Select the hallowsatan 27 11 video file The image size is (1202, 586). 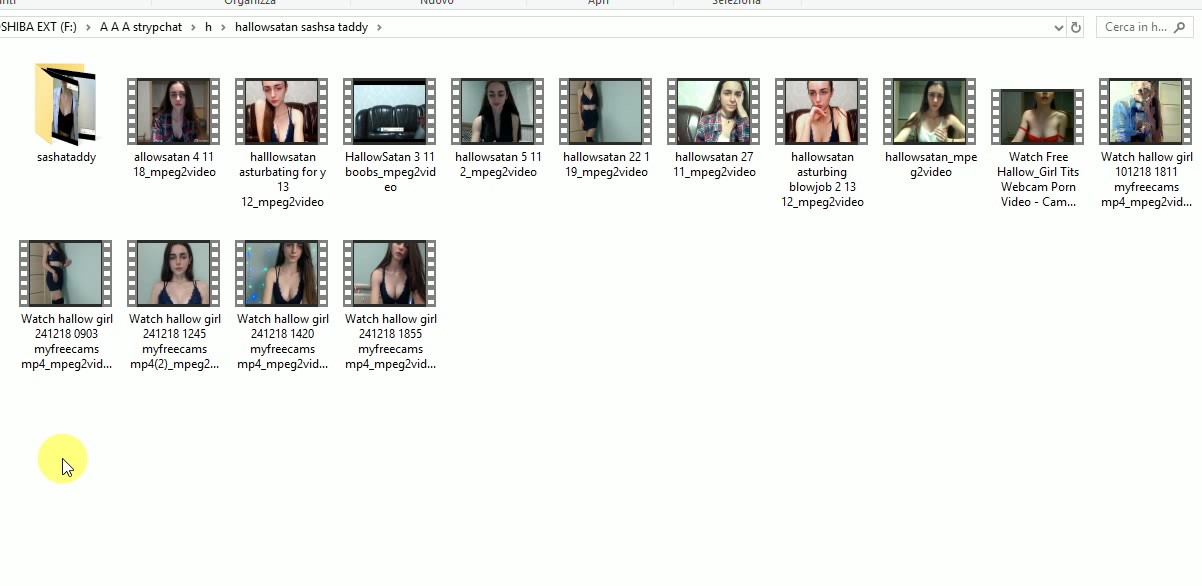(x=713, y=111)
